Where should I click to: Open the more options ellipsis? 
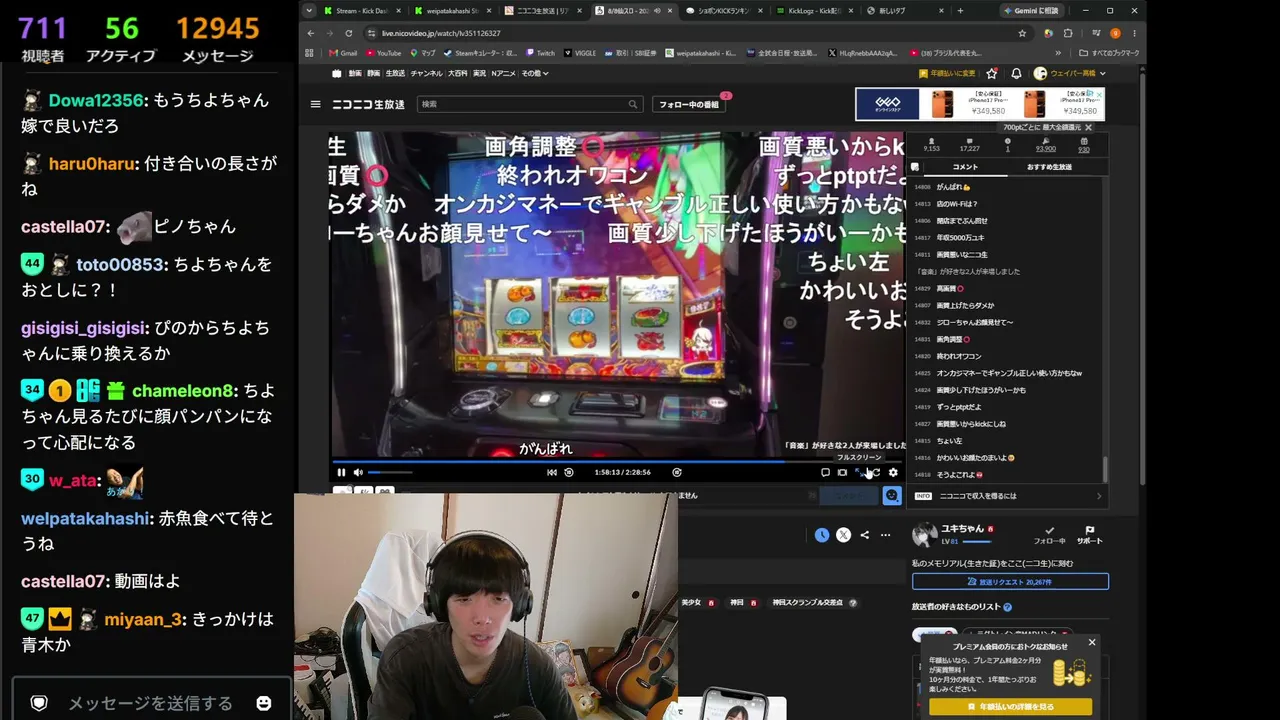[885, 535]
